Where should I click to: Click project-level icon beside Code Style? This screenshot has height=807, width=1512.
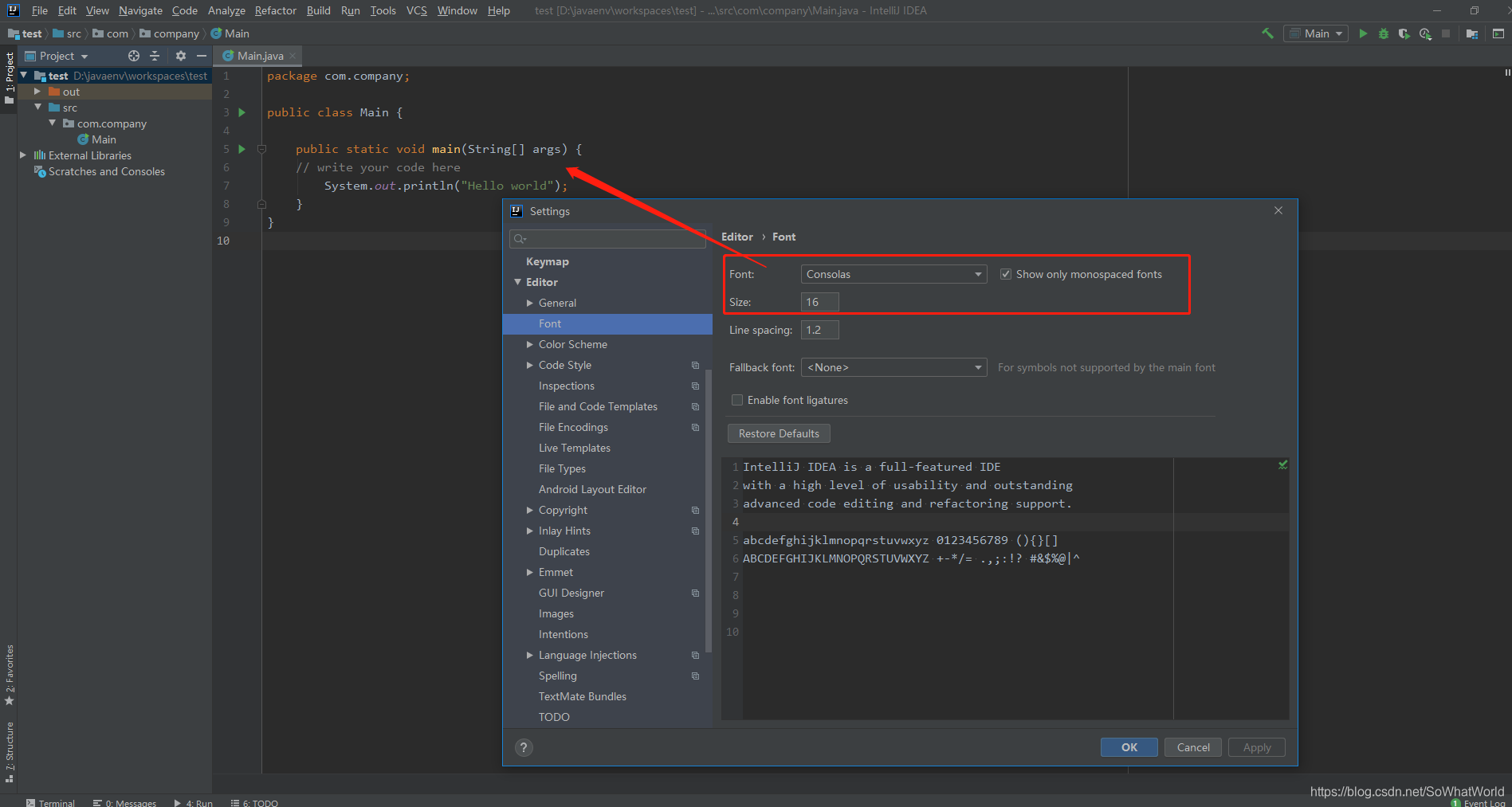695,365
